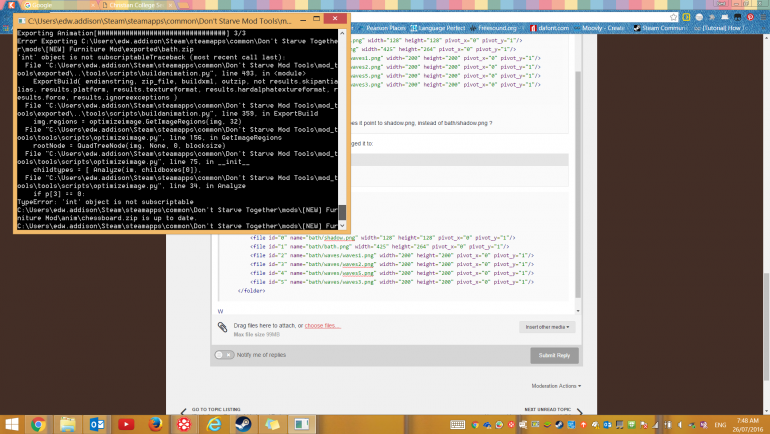Click the waves3.png line in the reply editor
Viewport: 770px width, 434px height.
pos(392,282)
